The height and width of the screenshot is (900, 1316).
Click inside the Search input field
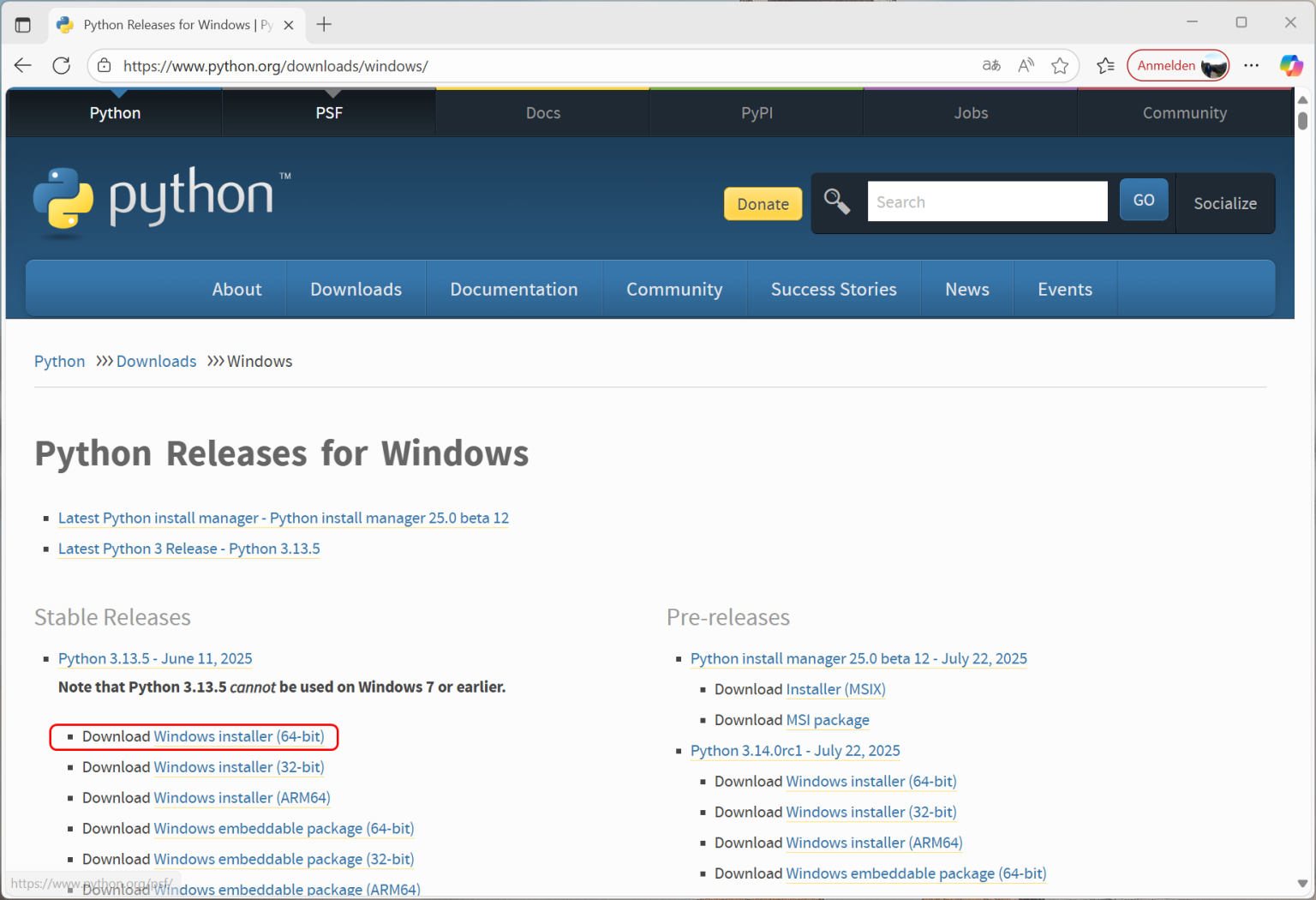click(x=987, y=201)
